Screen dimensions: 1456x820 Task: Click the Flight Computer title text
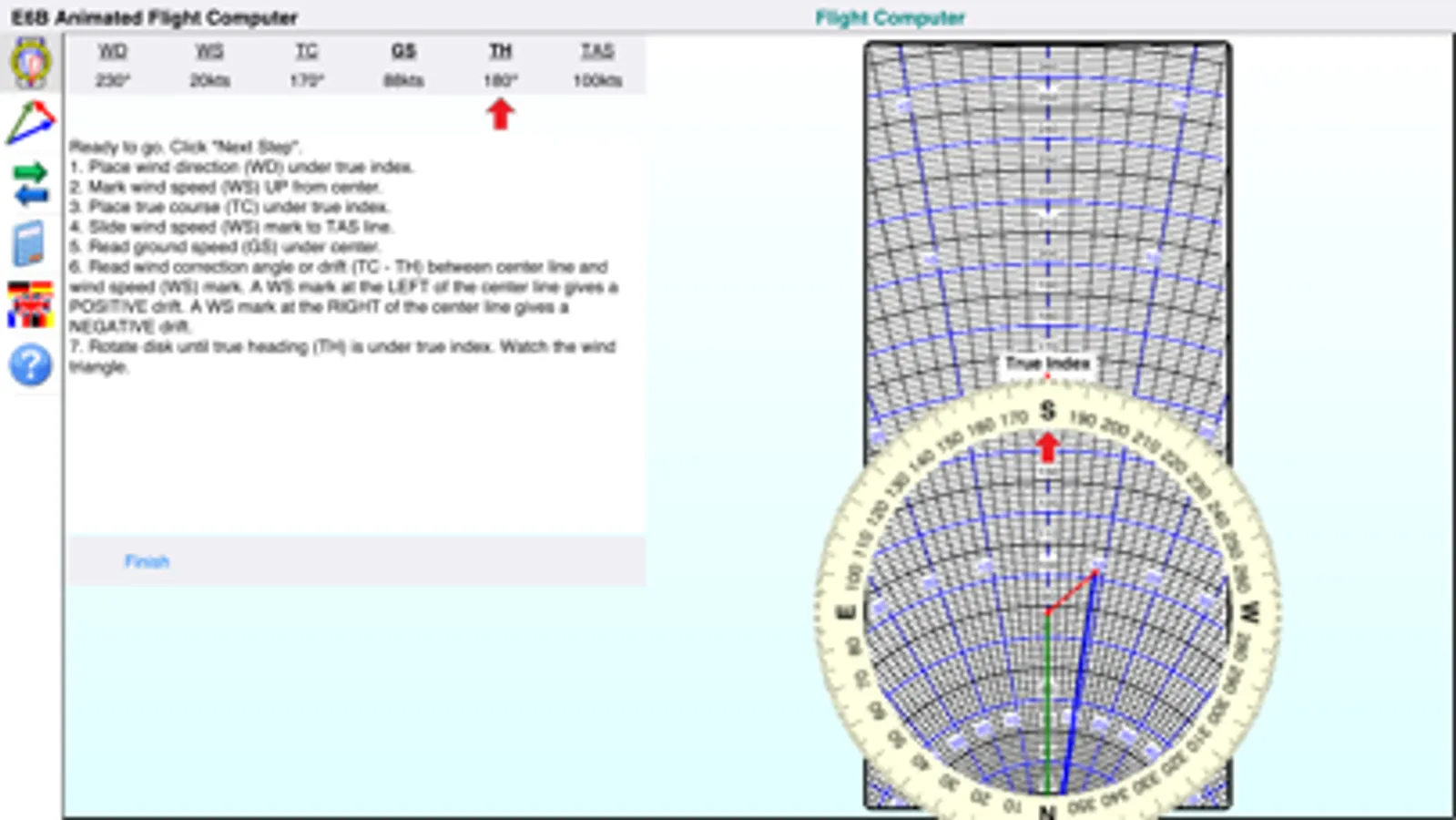click(890, 17)
